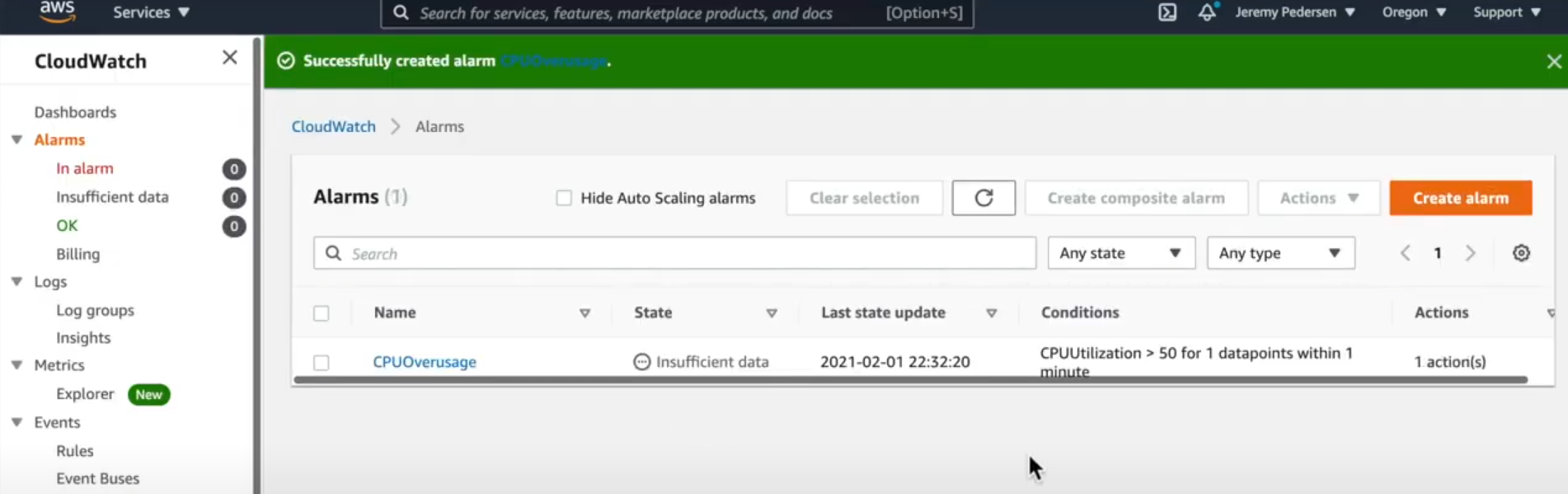The width and height of the screenshot is (1568, 494).
Task: Sort alarms by State column arrow
Action: [x=772, y=313]
